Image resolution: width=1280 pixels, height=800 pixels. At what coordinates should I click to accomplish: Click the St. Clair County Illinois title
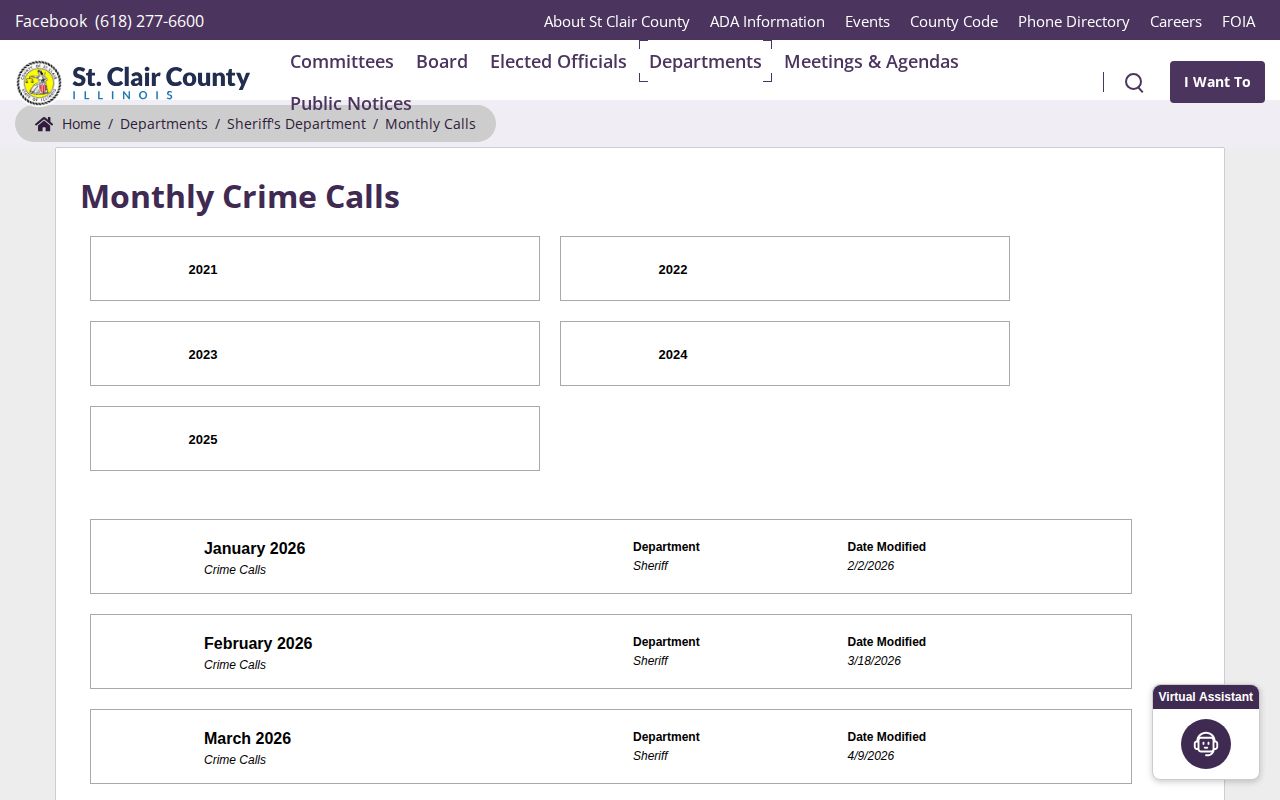click(161, 82)
